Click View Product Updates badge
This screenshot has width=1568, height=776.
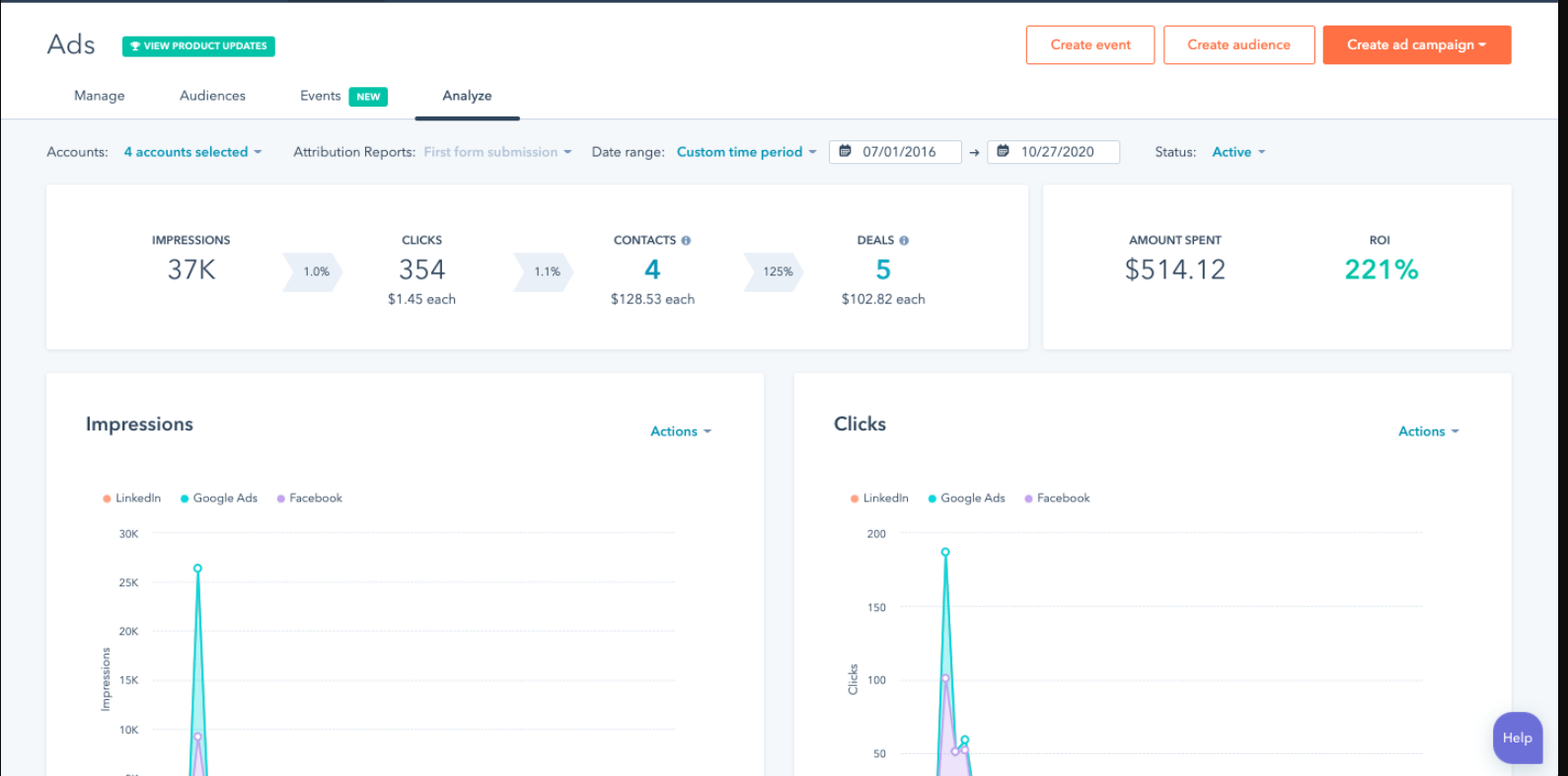[198, 45]
